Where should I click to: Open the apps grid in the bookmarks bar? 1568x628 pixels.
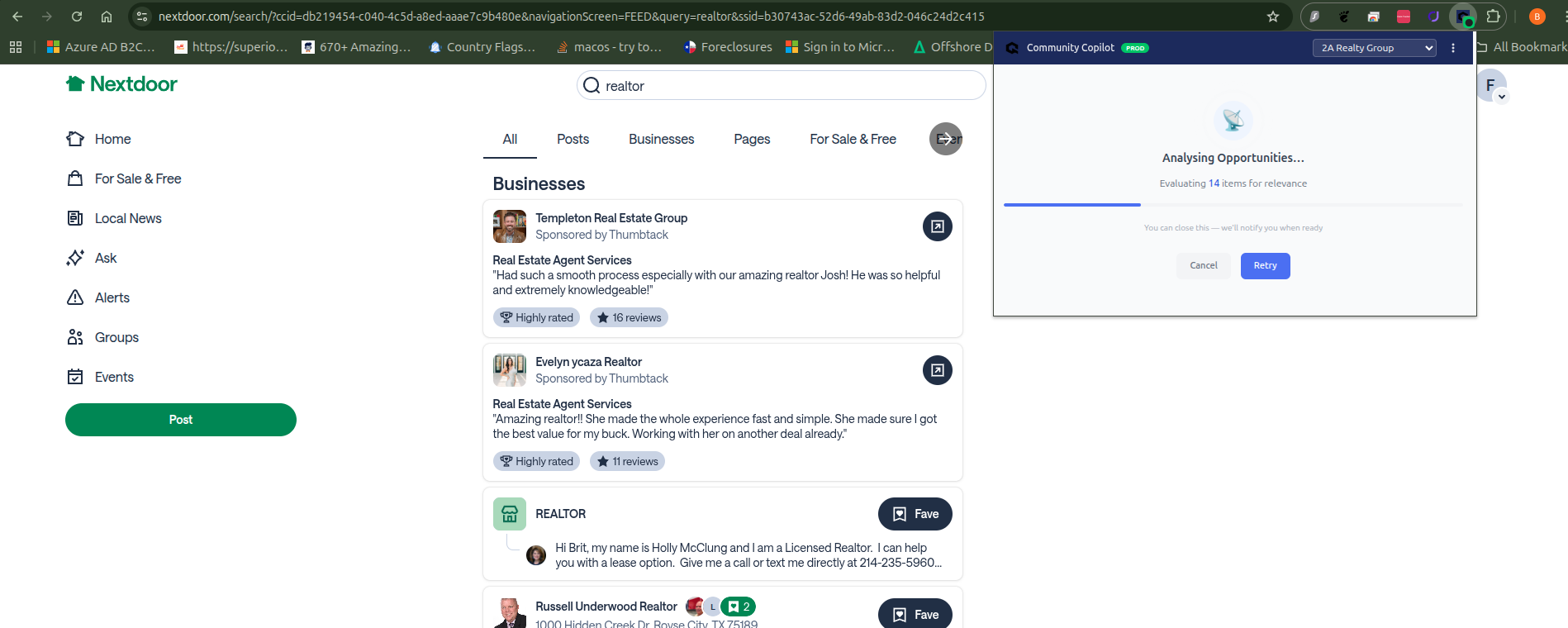tap(16, 47)
